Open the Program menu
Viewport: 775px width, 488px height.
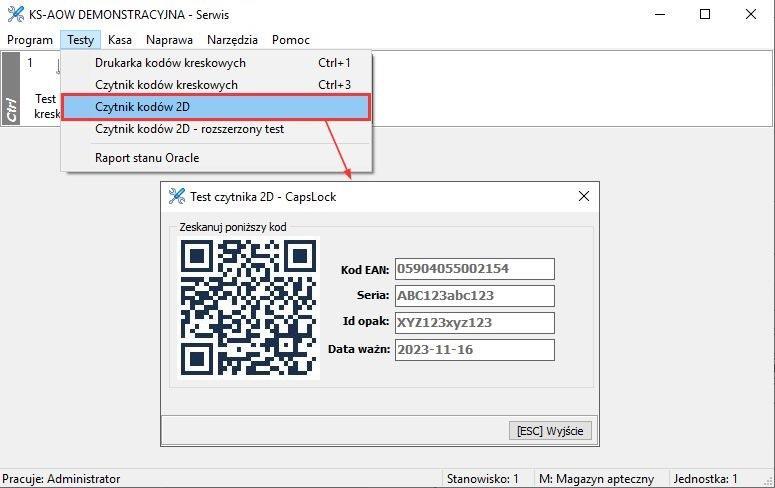pyautogui.click(x=30, y=40)
